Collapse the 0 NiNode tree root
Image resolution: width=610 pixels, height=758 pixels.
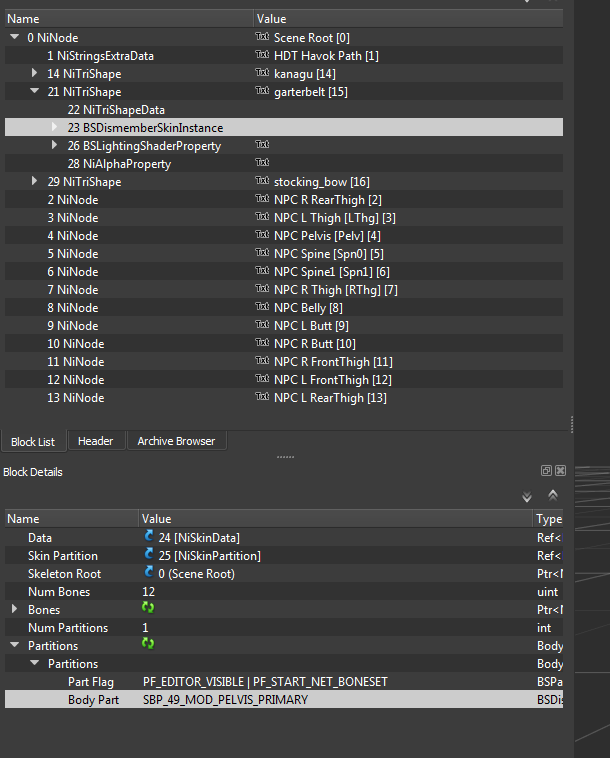(15, 37)
